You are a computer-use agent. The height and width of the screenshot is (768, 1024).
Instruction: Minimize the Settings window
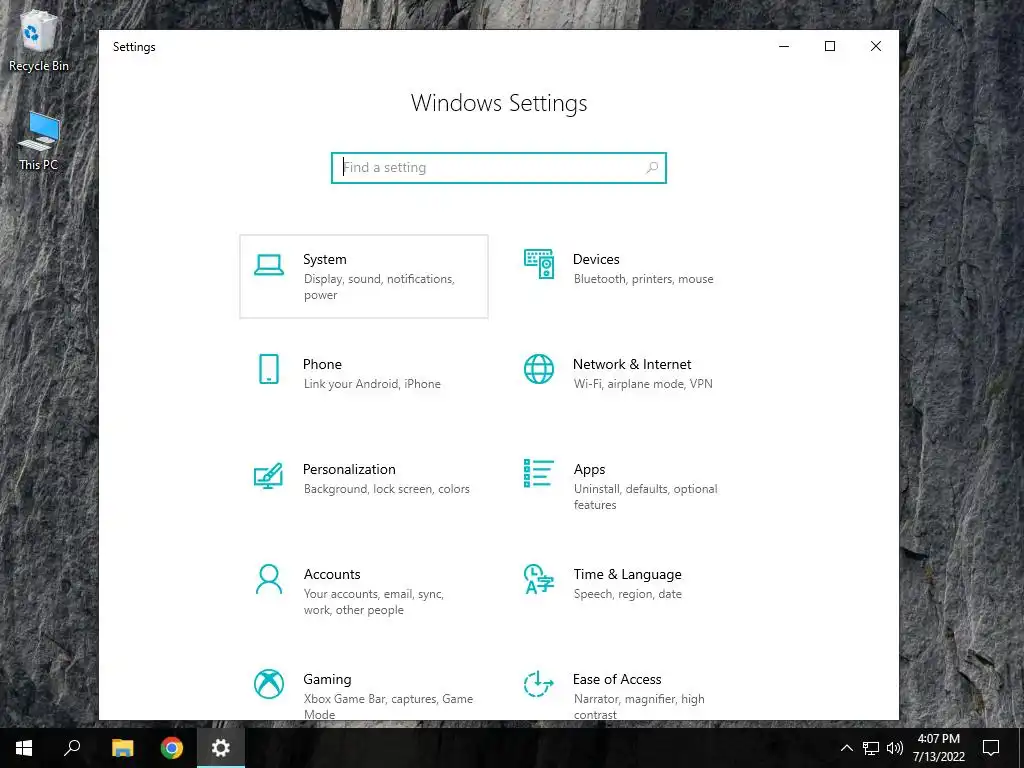(784, 46)
